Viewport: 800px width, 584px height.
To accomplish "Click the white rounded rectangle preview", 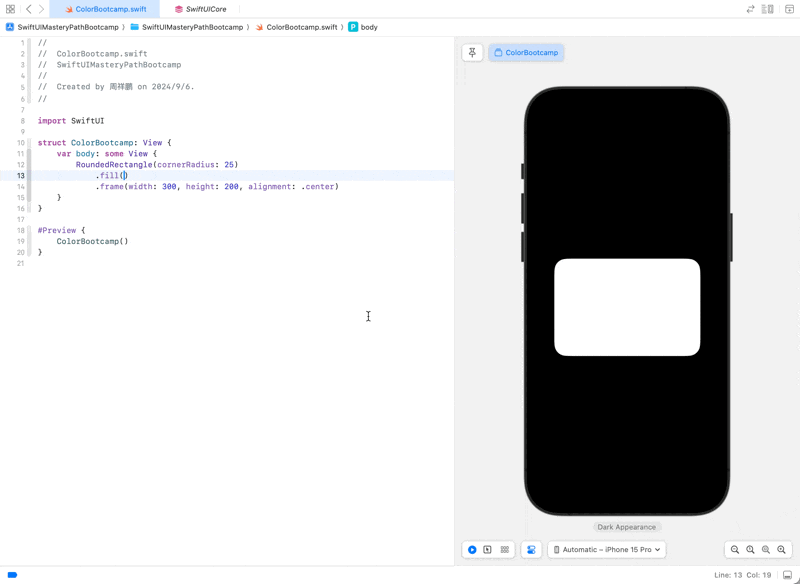I will click(x=627, y=307).
